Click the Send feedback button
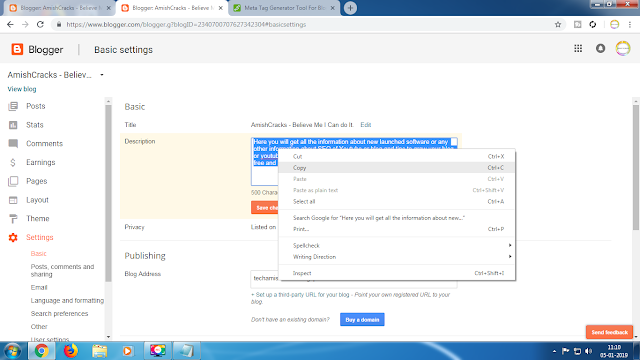 pyautogui.click(x=609, y=332)
